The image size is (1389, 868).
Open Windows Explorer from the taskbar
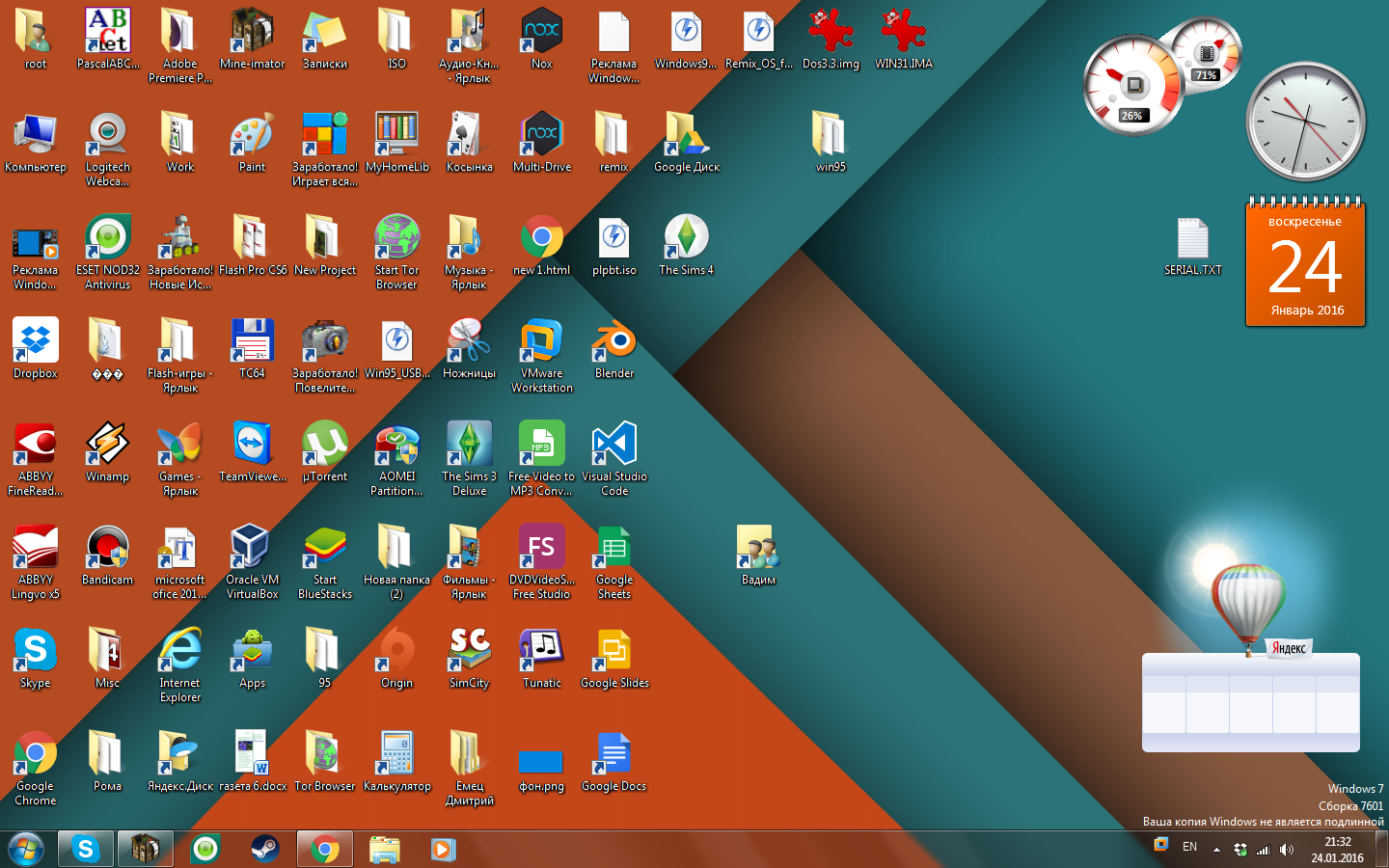pyautogui.click(x=384, y=850)
